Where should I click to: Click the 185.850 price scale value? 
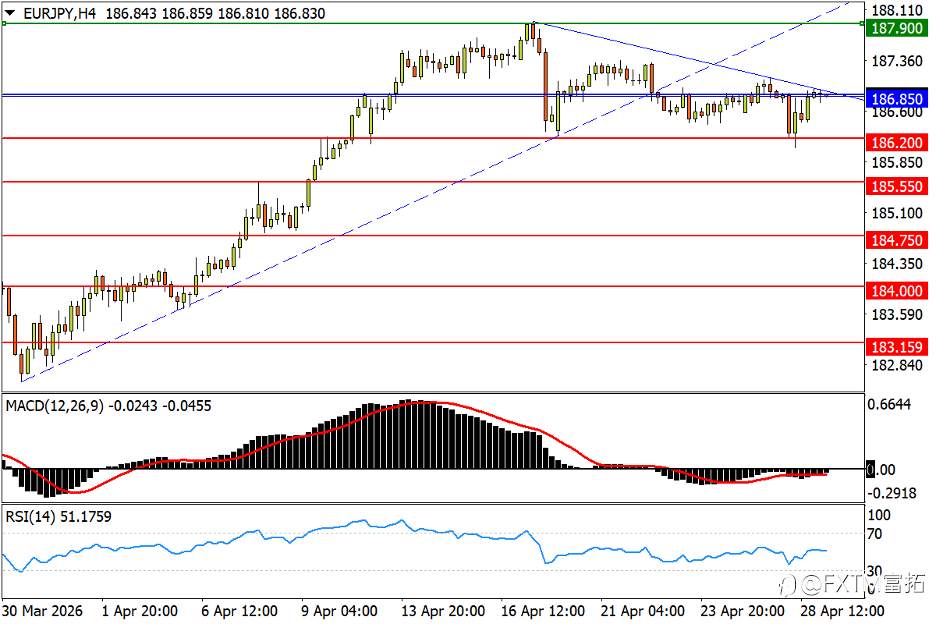click(897, 162)
